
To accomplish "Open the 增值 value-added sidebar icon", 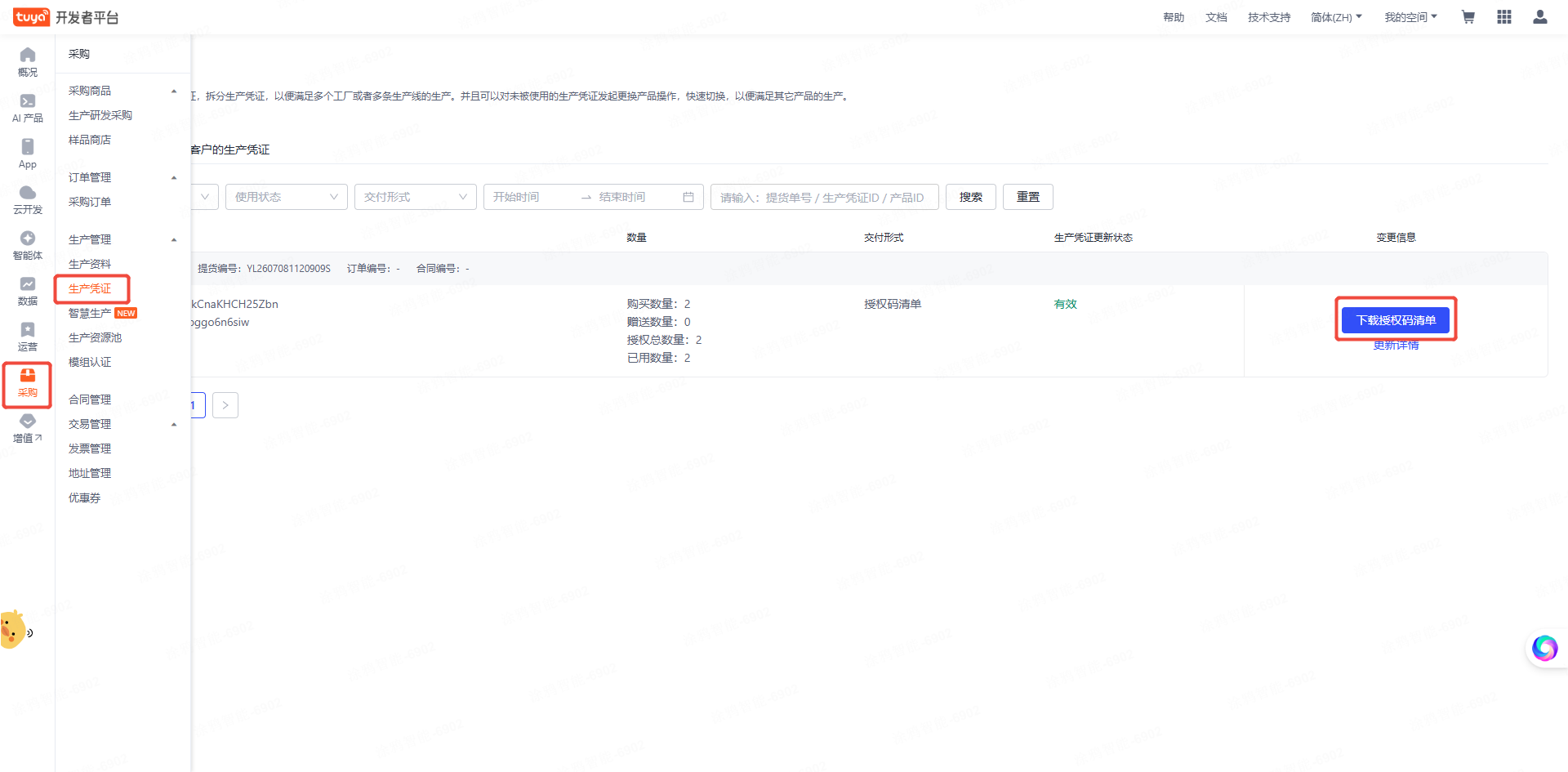I will click(28, 428).
